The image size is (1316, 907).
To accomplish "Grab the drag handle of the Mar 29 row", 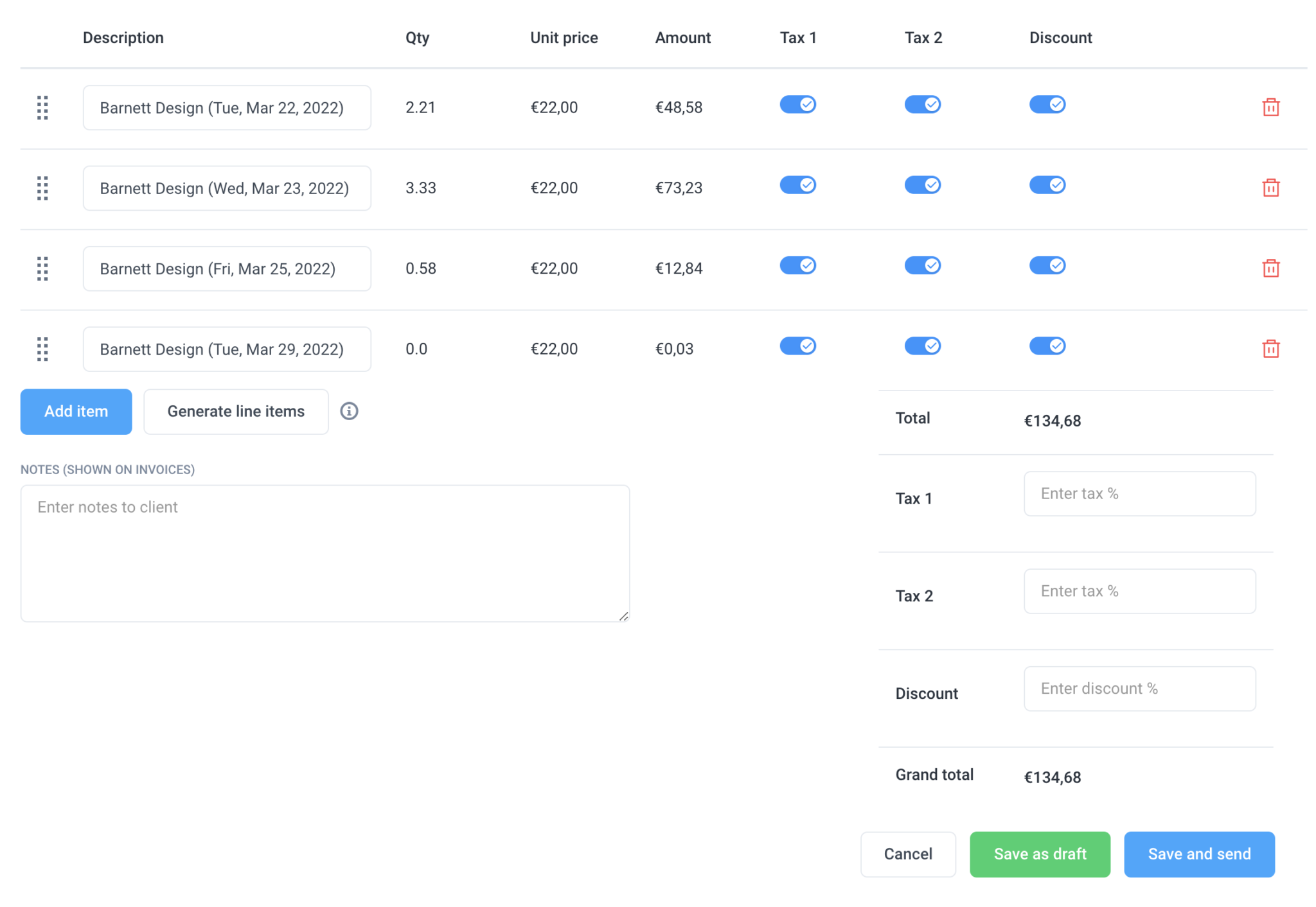I will pos(42,349).
